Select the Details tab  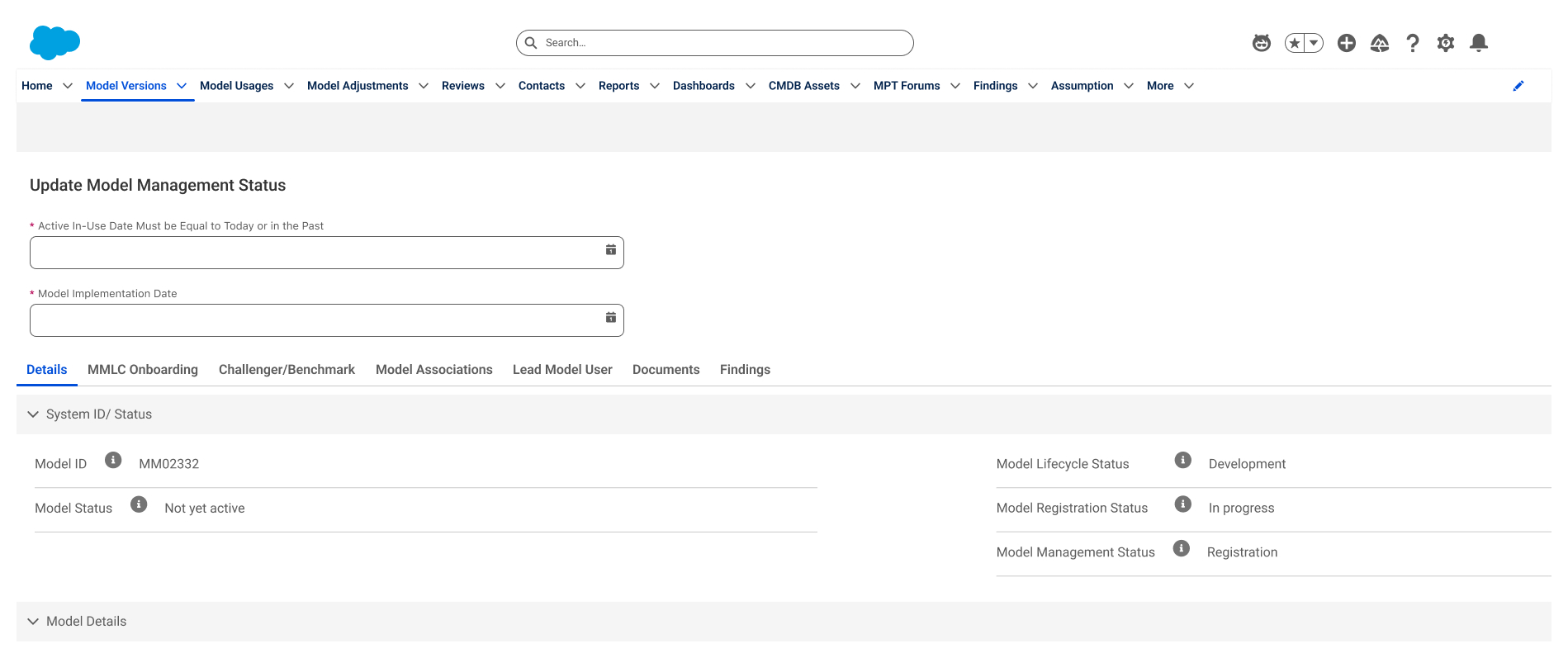(x=47, y=370)
